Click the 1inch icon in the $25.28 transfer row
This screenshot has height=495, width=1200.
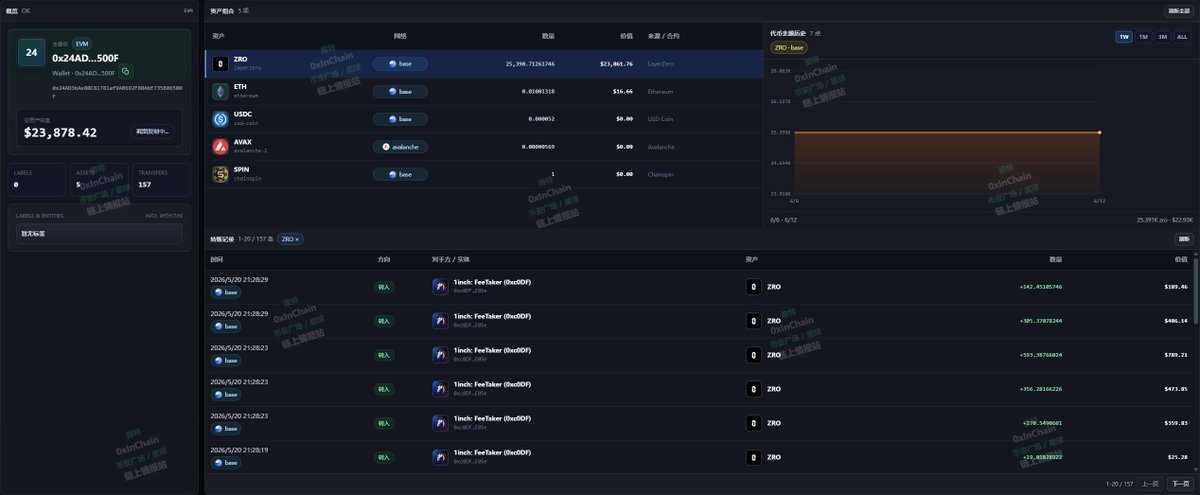pyautogui.click(x=440, y=457)
